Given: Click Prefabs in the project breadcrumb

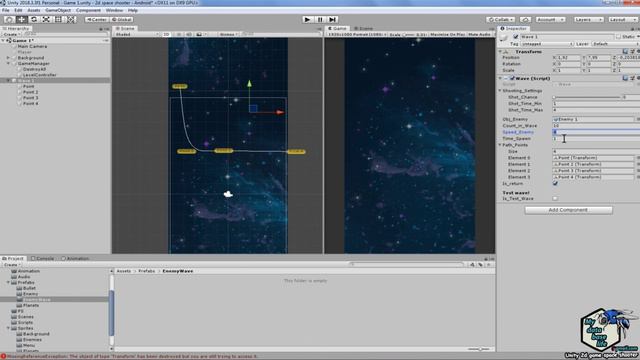Looking at the screenshot, I should click(147, 271).
